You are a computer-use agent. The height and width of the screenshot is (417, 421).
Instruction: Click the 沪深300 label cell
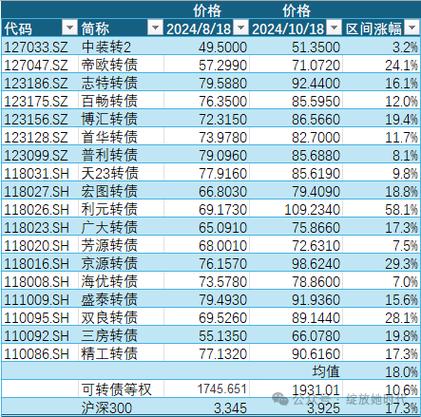[x=121, y=407]
